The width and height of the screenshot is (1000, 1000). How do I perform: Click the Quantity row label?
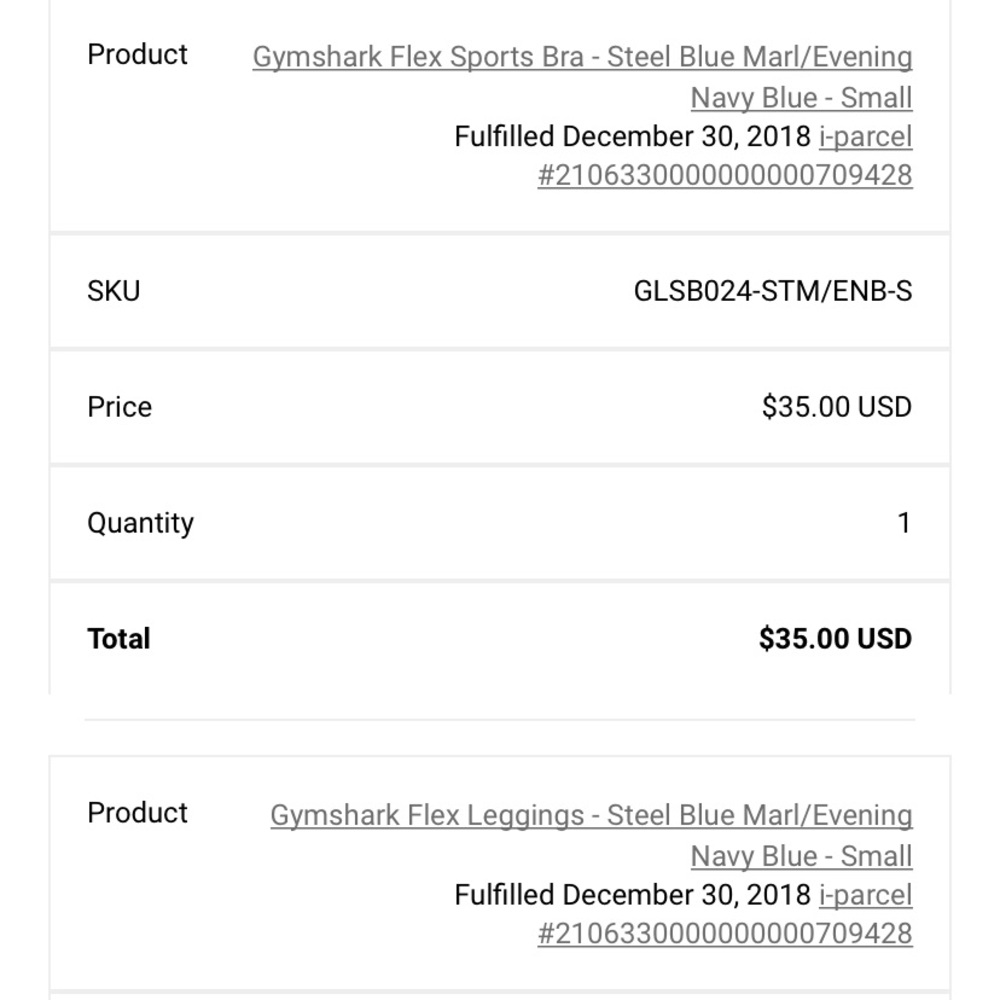[140, 523]
